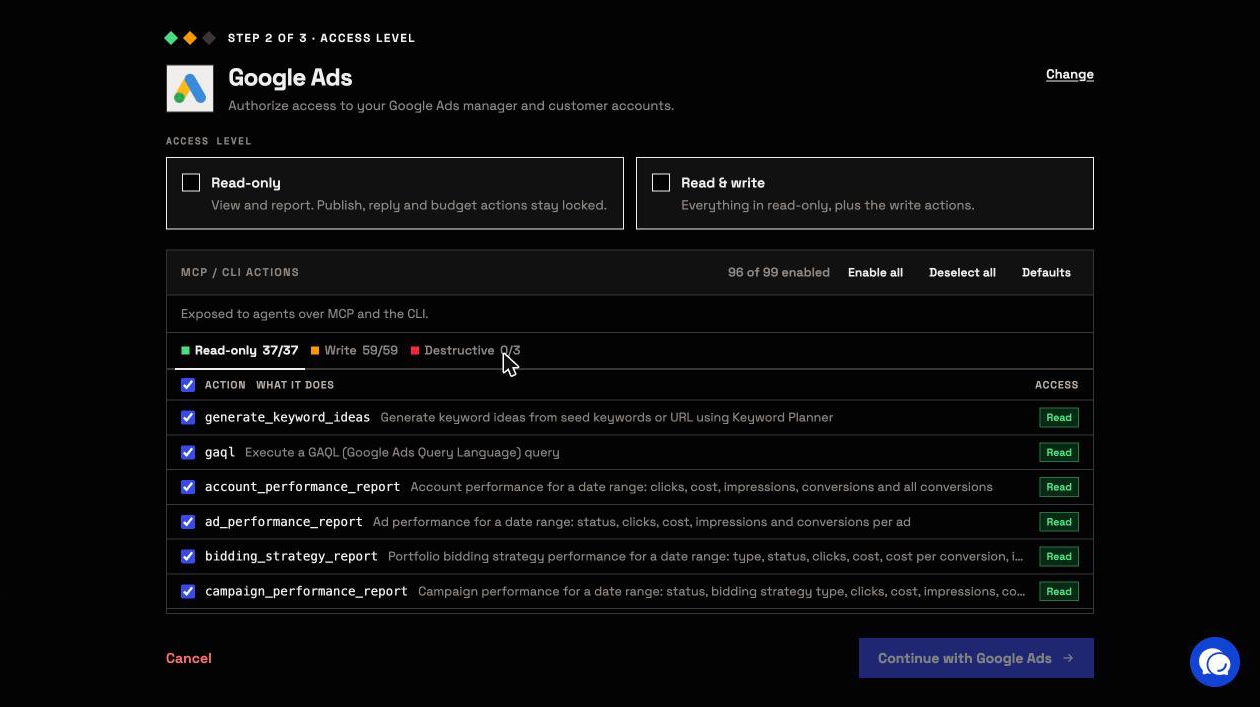Screen dimensions: 1260x707
Task: Click the campaign_performance_report action name
Action: (x=306, y=591)
